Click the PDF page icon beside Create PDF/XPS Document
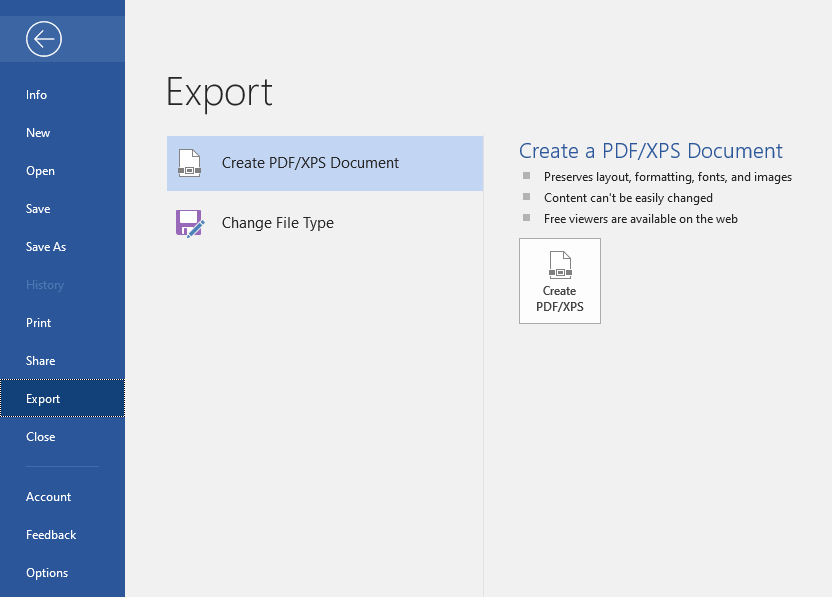Screen dimensions: 832x597 [189, 163]
